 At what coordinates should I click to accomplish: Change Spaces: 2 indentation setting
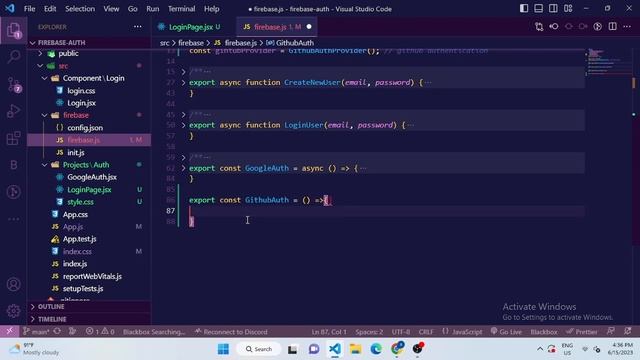[x=369, y=331]
